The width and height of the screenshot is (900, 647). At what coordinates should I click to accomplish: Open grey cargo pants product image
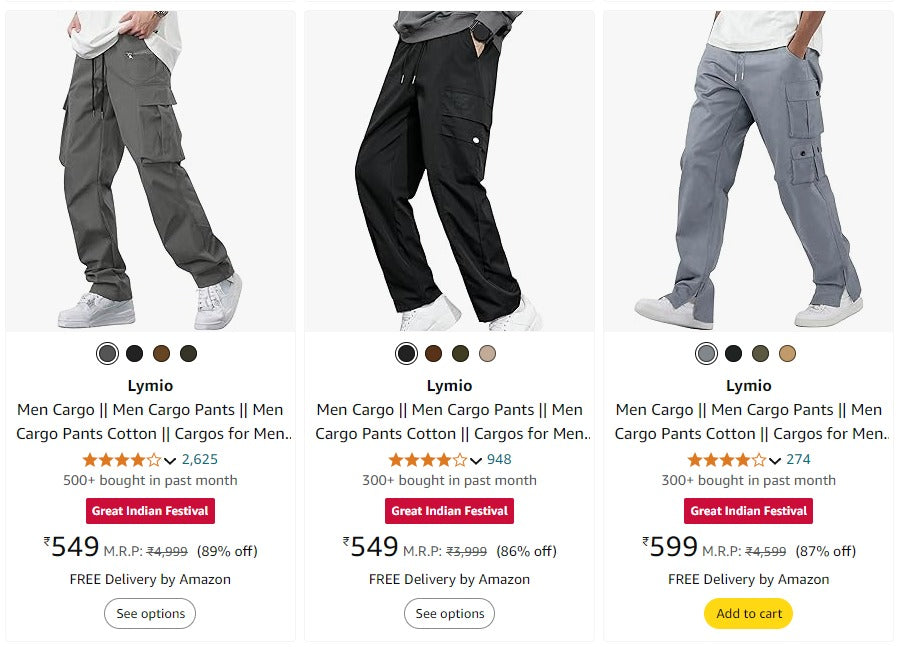(150, 170)
